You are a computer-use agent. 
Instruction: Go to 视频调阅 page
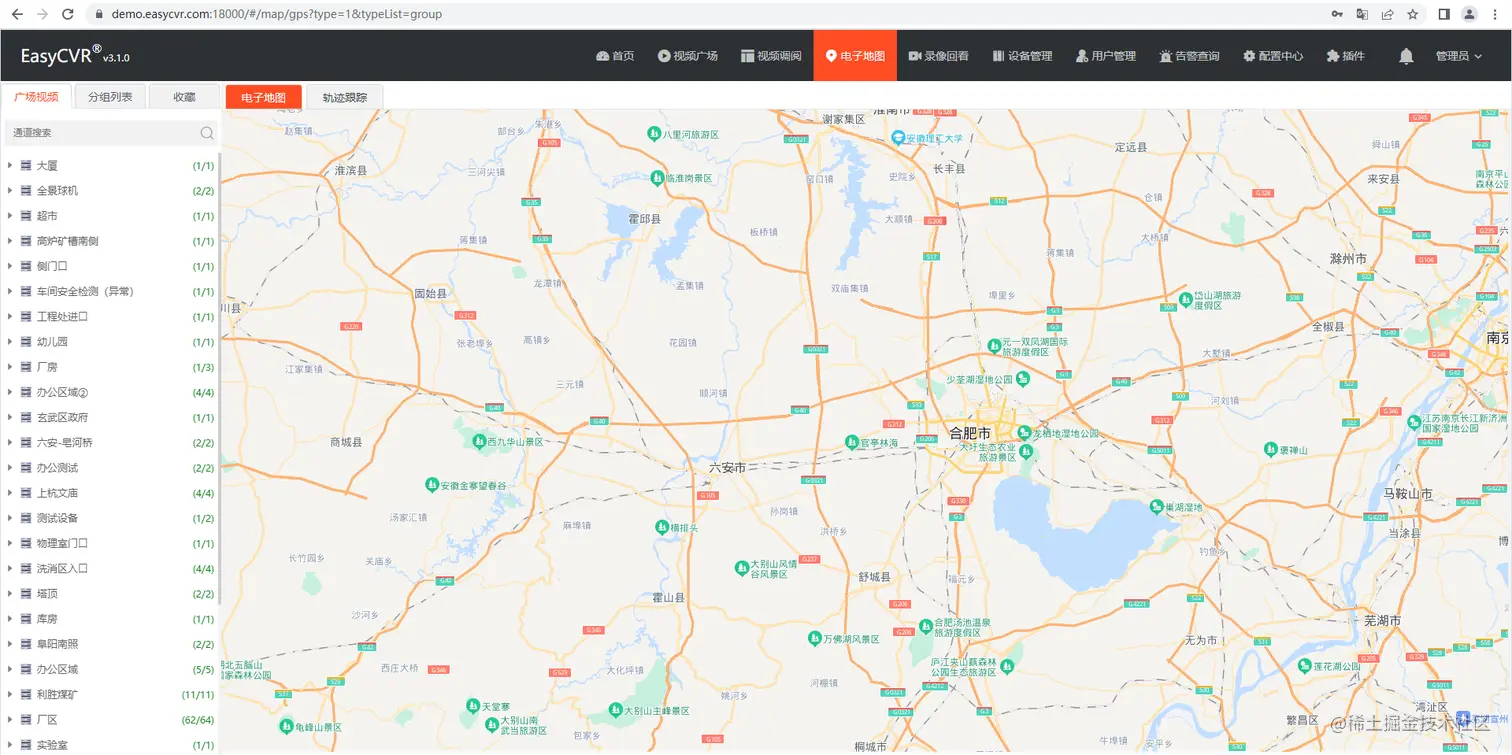click(x=771, y=56)
